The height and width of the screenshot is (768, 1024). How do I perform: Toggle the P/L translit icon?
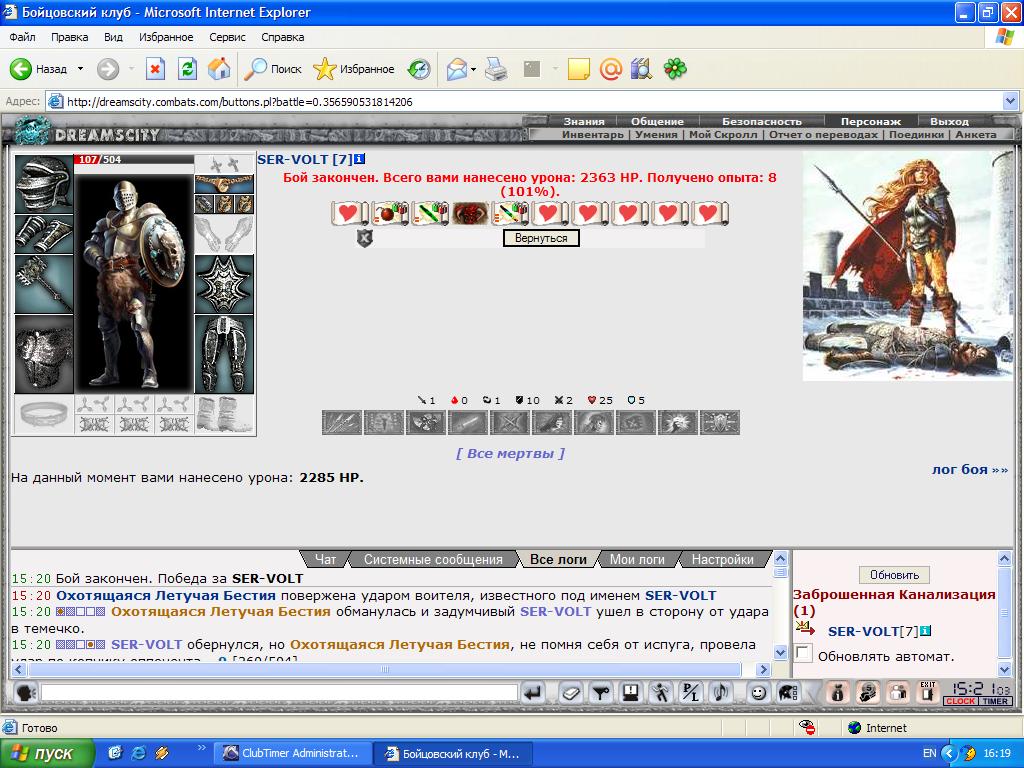[x=690, y=692]
